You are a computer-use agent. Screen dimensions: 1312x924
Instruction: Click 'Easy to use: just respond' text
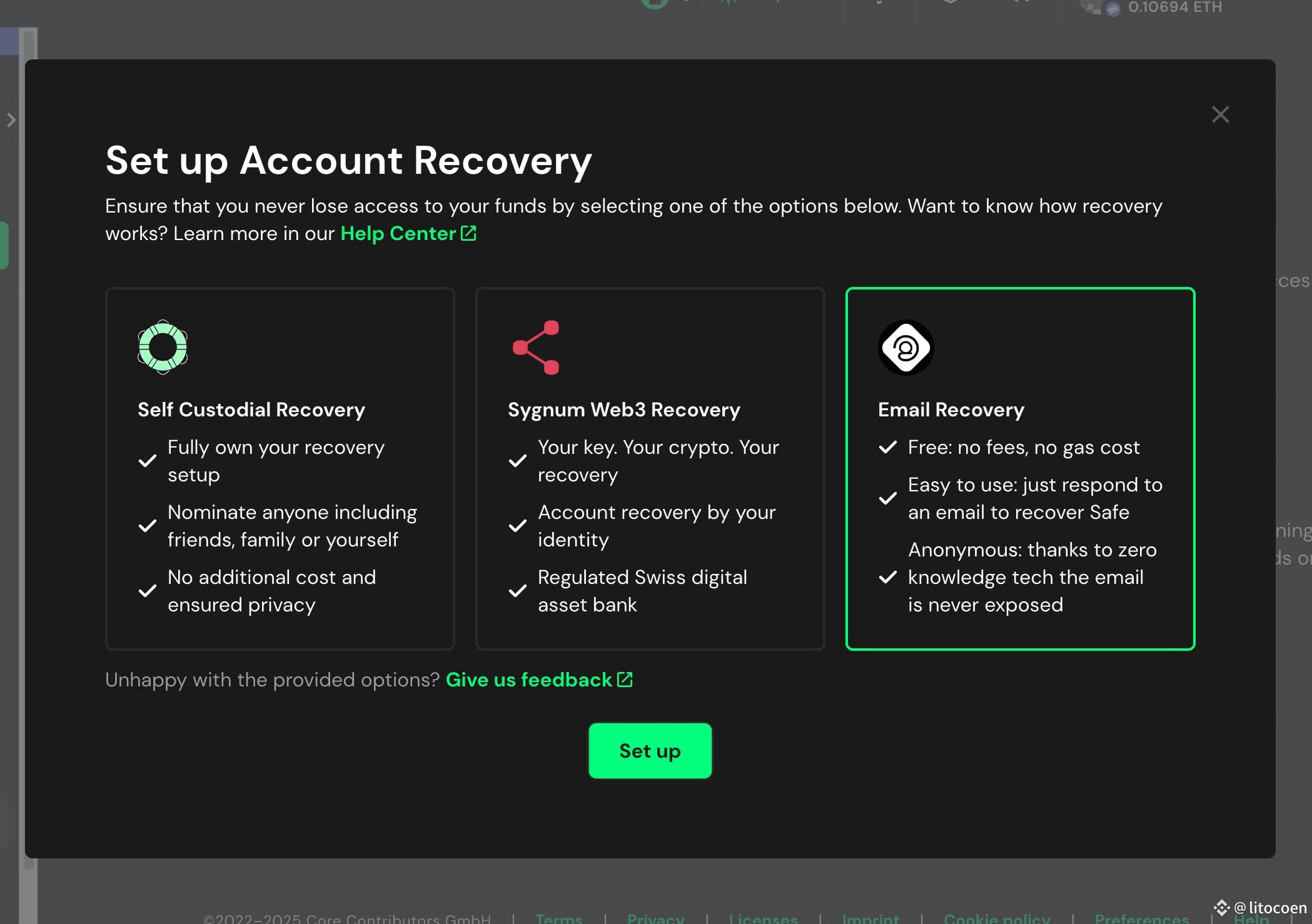click(1035, 498)
